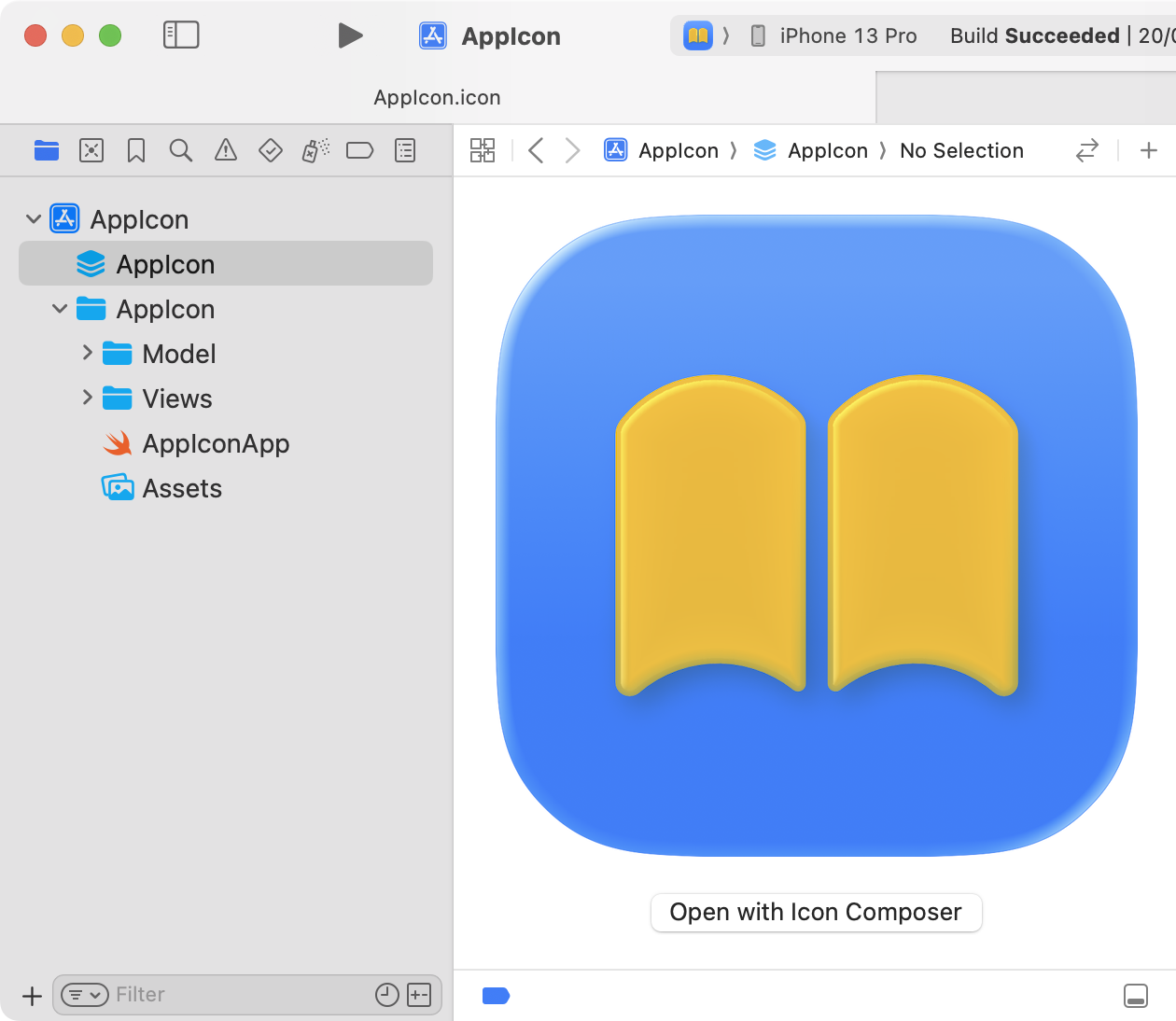Screen dimensions: 1176x1021
Task: Open the Breakpoint navigator
Action: (359, 150)
